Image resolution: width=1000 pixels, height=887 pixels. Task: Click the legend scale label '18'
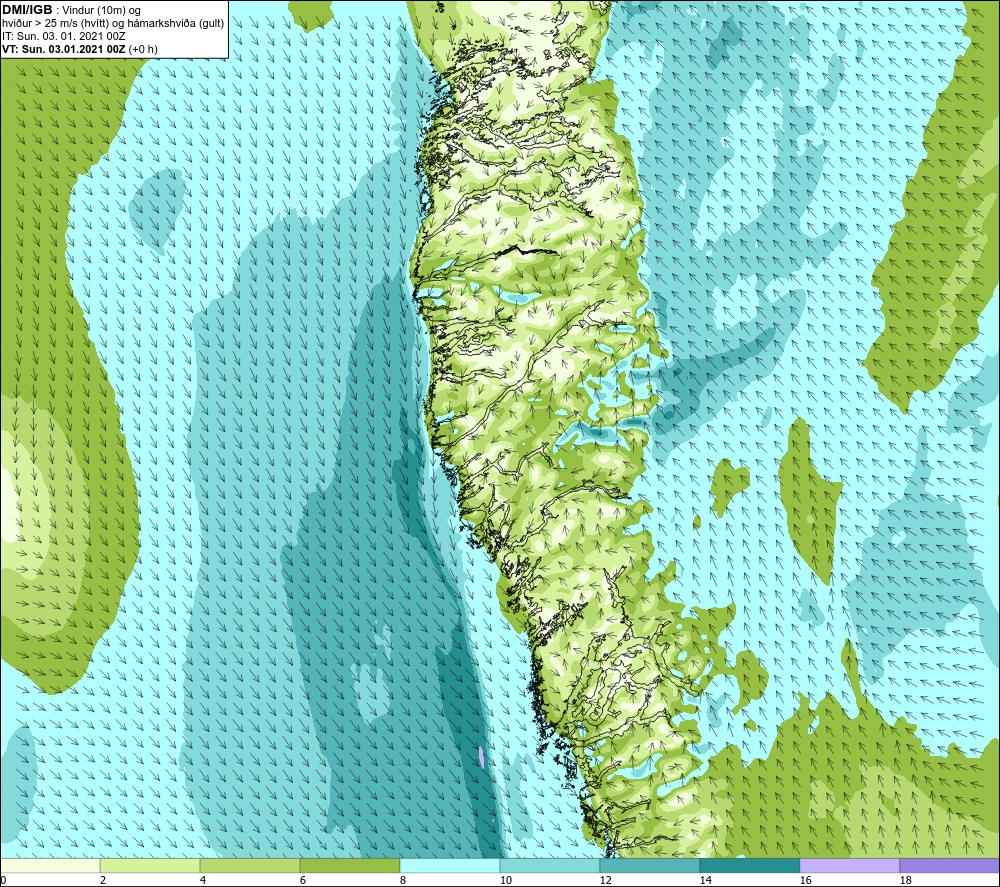tap(905, 881)
